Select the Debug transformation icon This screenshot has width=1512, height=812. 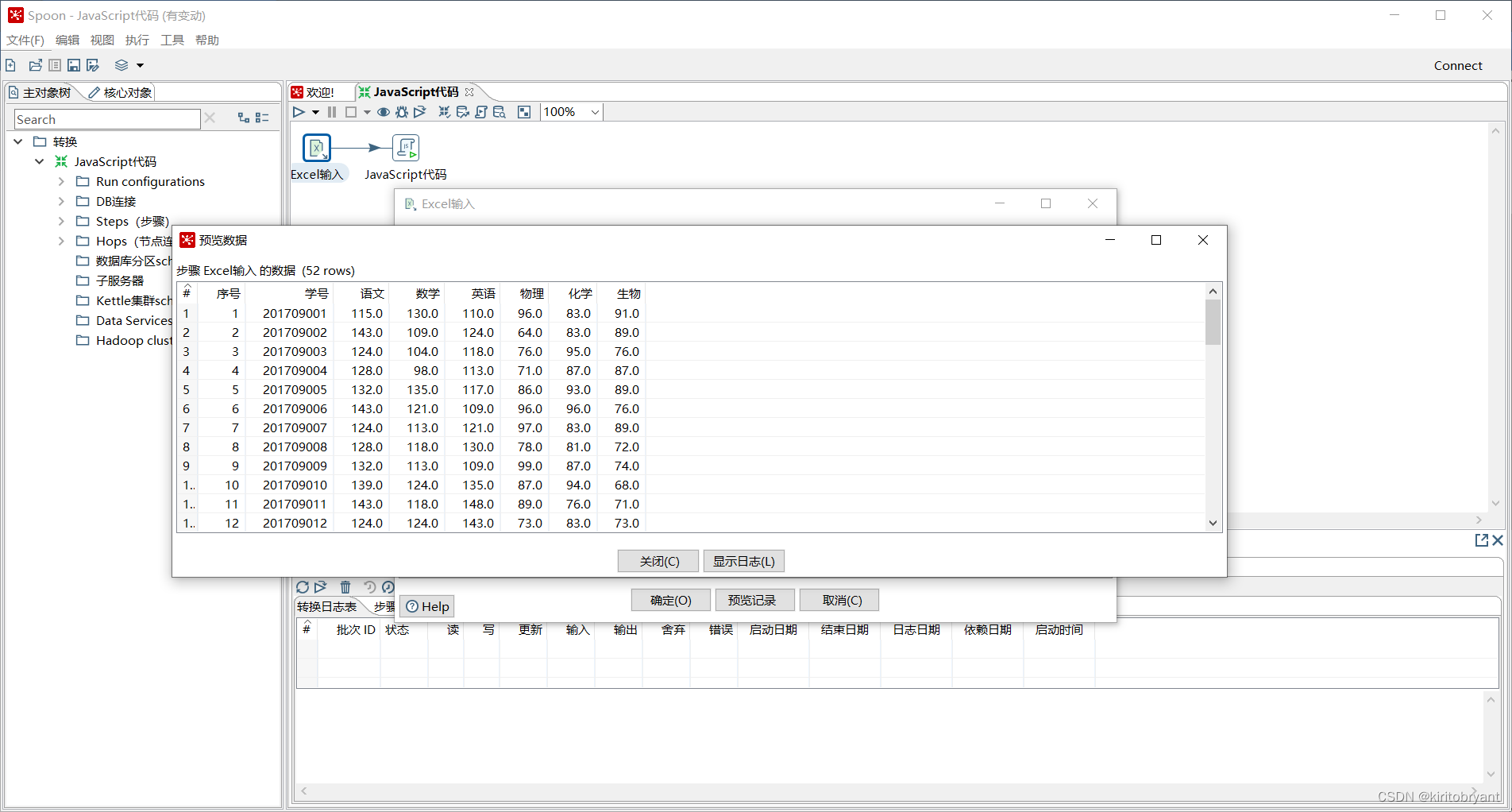click(x=401, y=112)
